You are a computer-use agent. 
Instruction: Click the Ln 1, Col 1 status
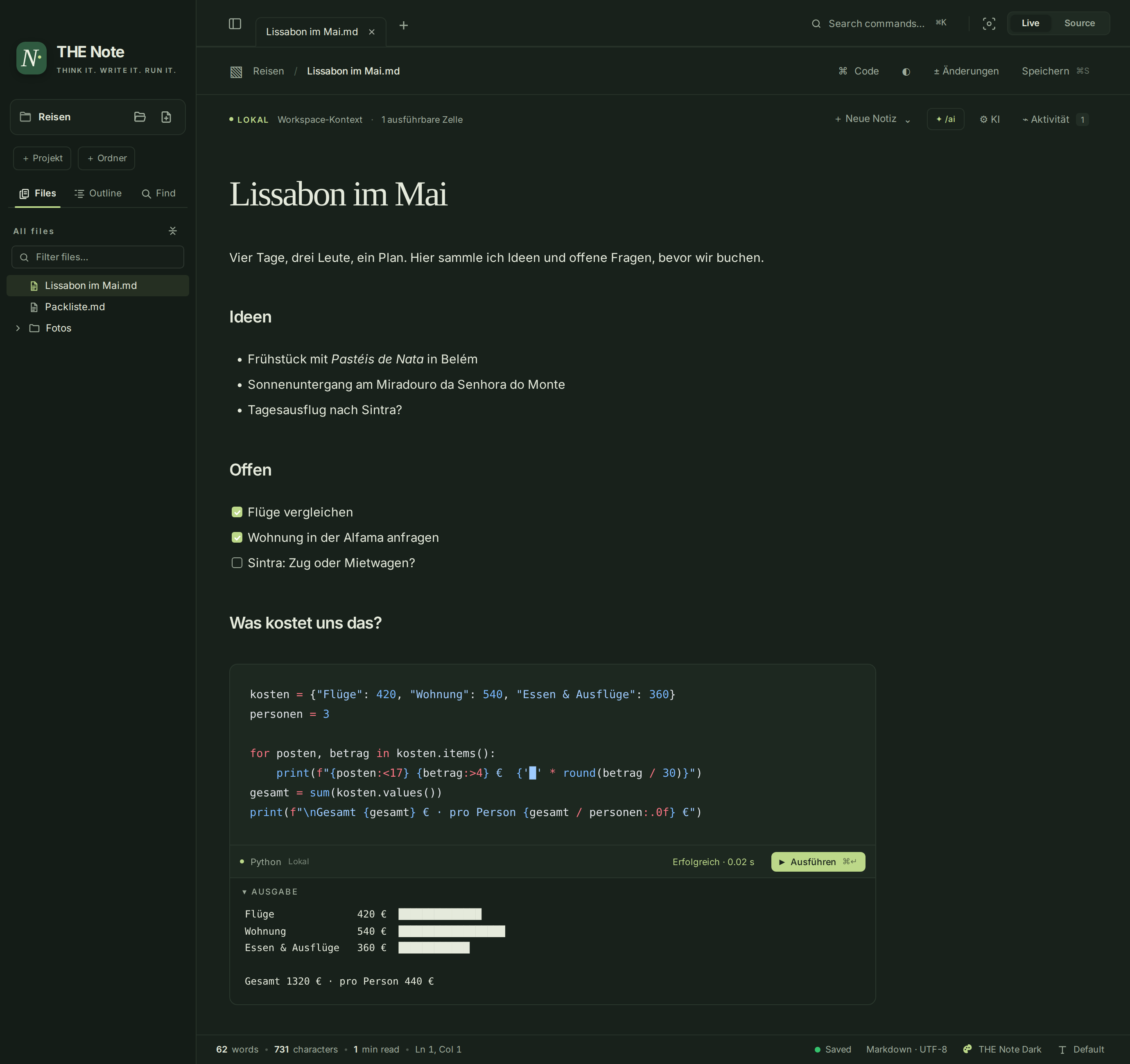[438, 1049]
